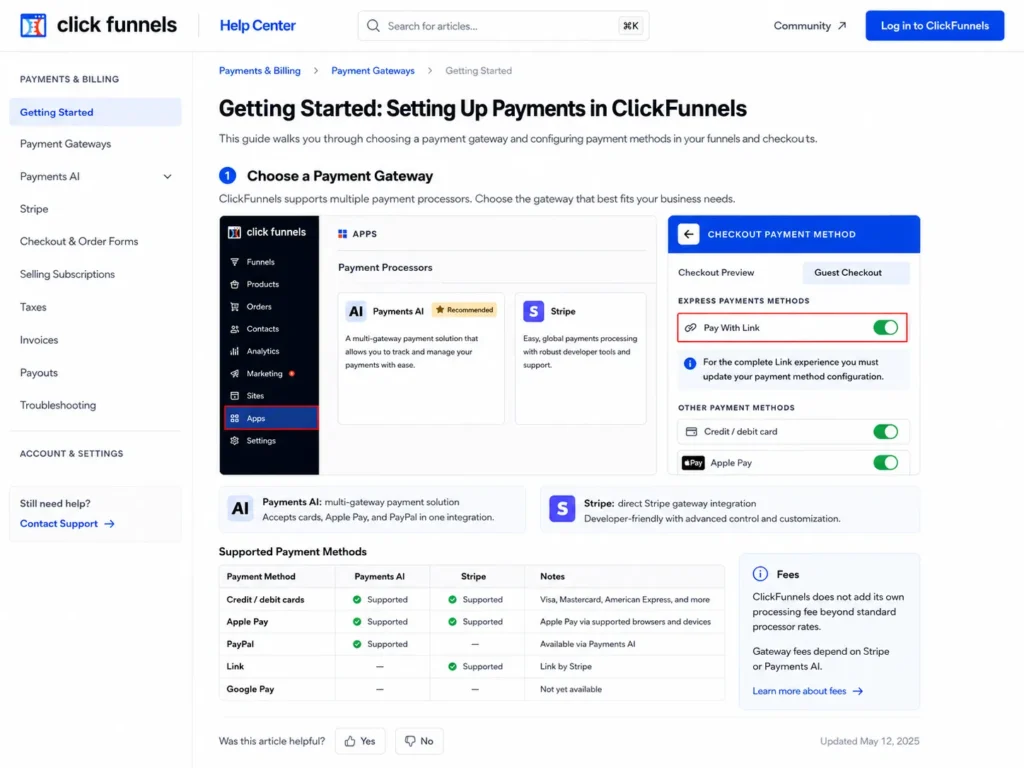Open Payouts in the sidebar
1024x768 pixels.
pos(39,373)
